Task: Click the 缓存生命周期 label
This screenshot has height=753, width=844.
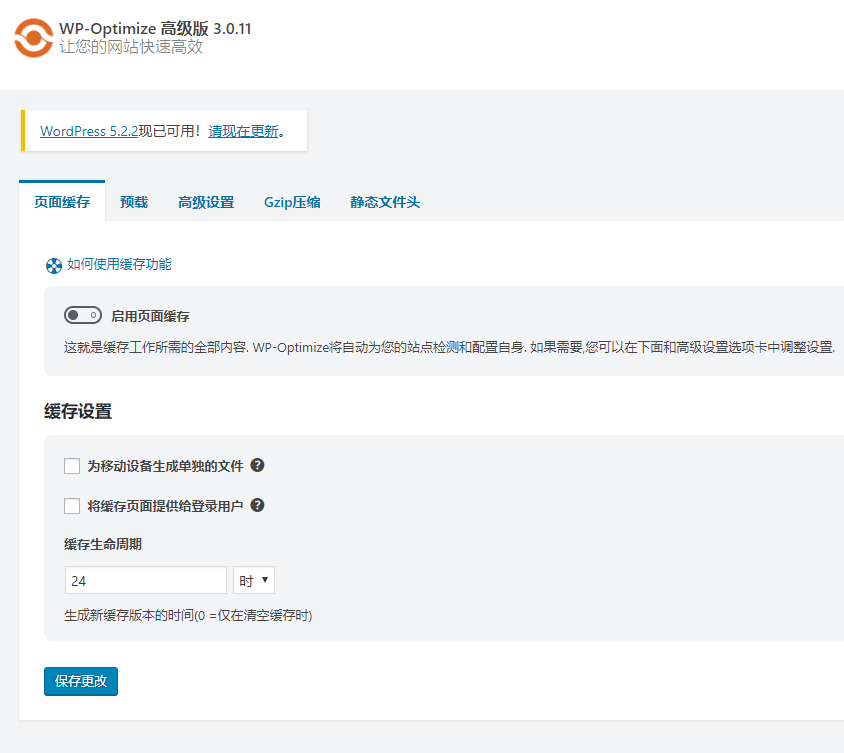Action: coord(103,544)
